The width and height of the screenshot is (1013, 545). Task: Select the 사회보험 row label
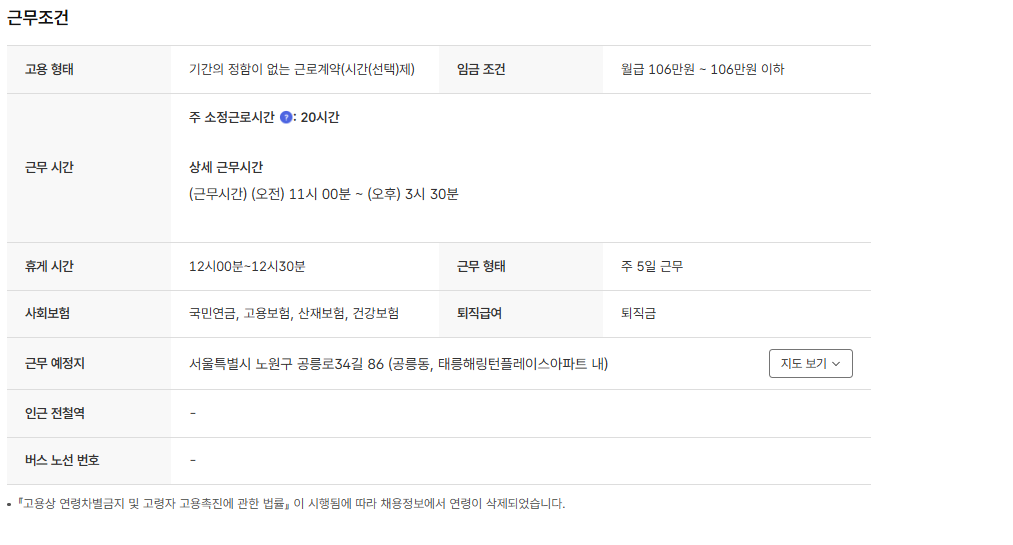[x=47, y=314]
